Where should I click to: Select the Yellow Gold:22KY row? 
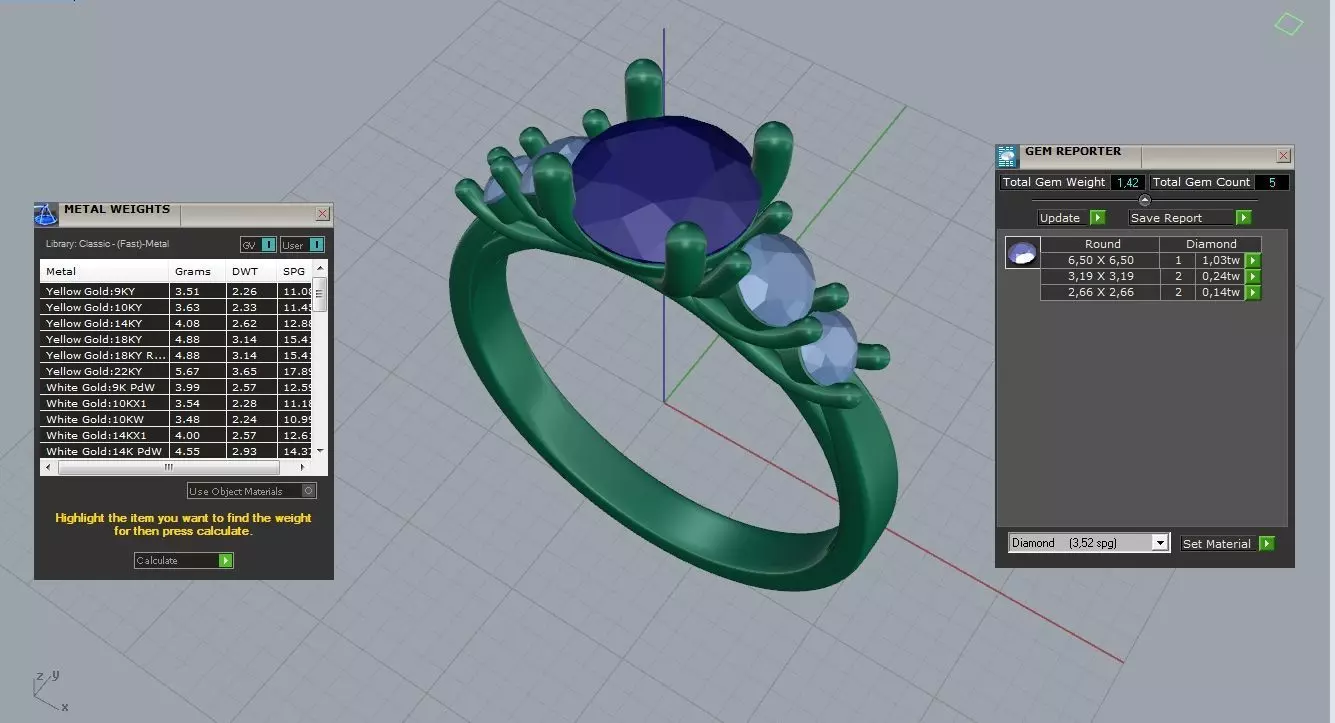(x=177, y=372)
